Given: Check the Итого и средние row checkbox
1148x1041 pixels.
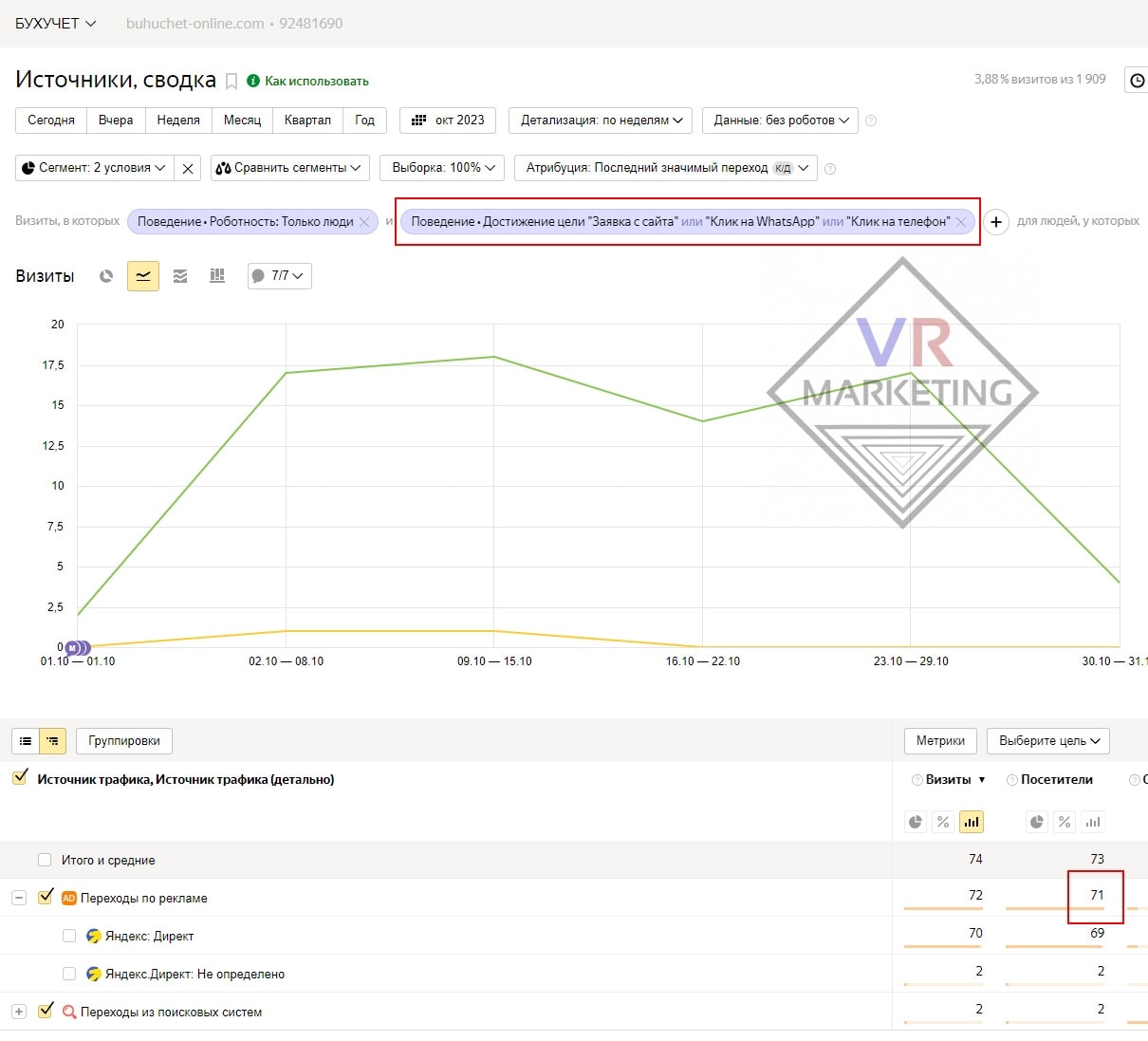Looking at the screenshot, I should 45,860.
